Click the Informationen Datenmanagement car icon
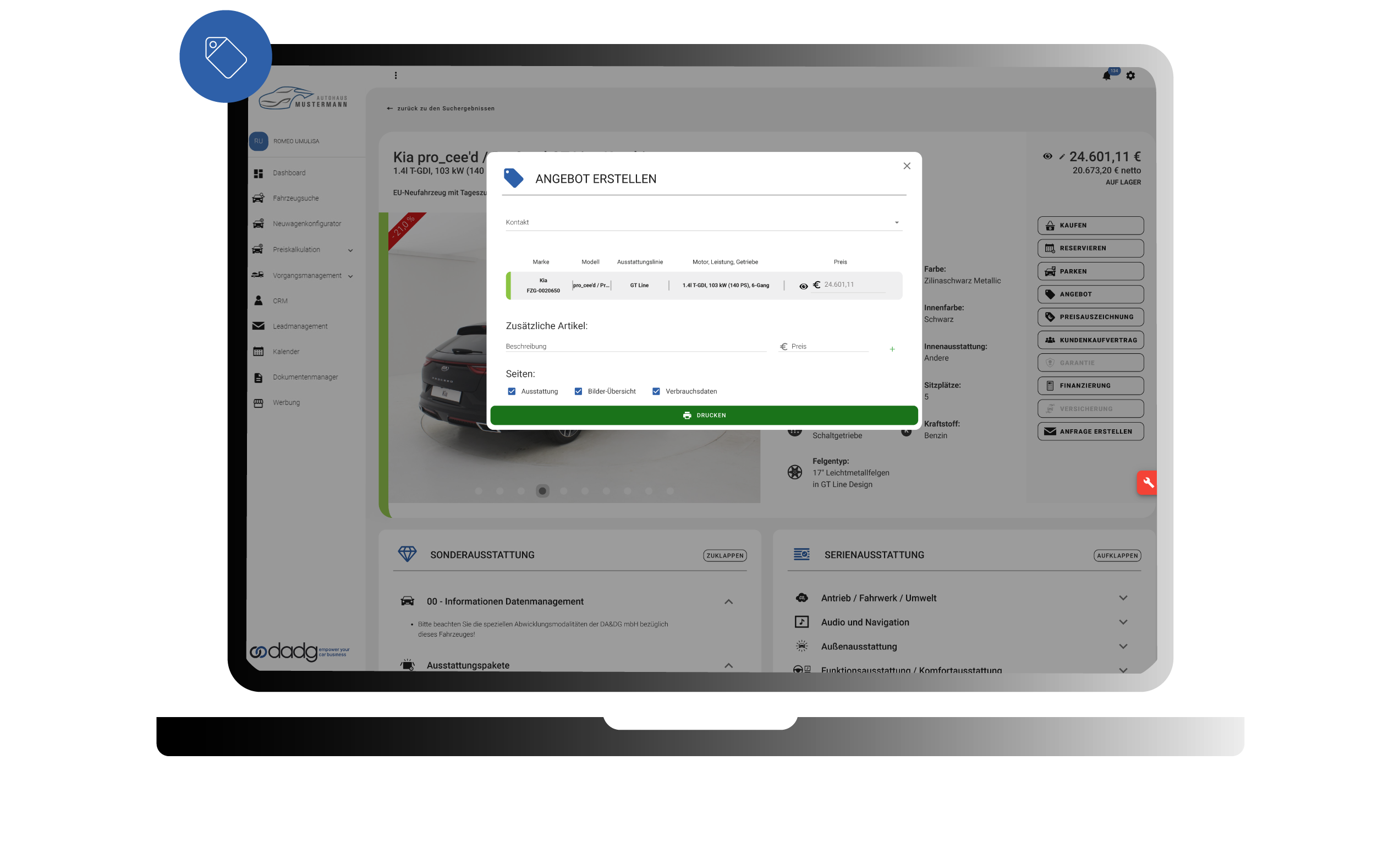Viewport: 1400px width, 853px height. 408,602
